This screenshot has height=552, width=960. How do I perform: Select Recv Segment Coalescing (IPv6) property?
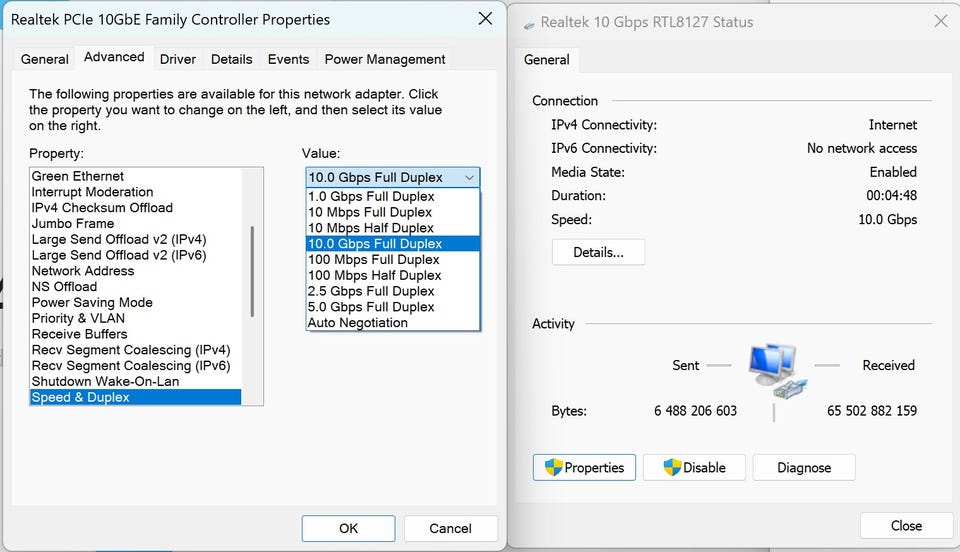(135, 366)
